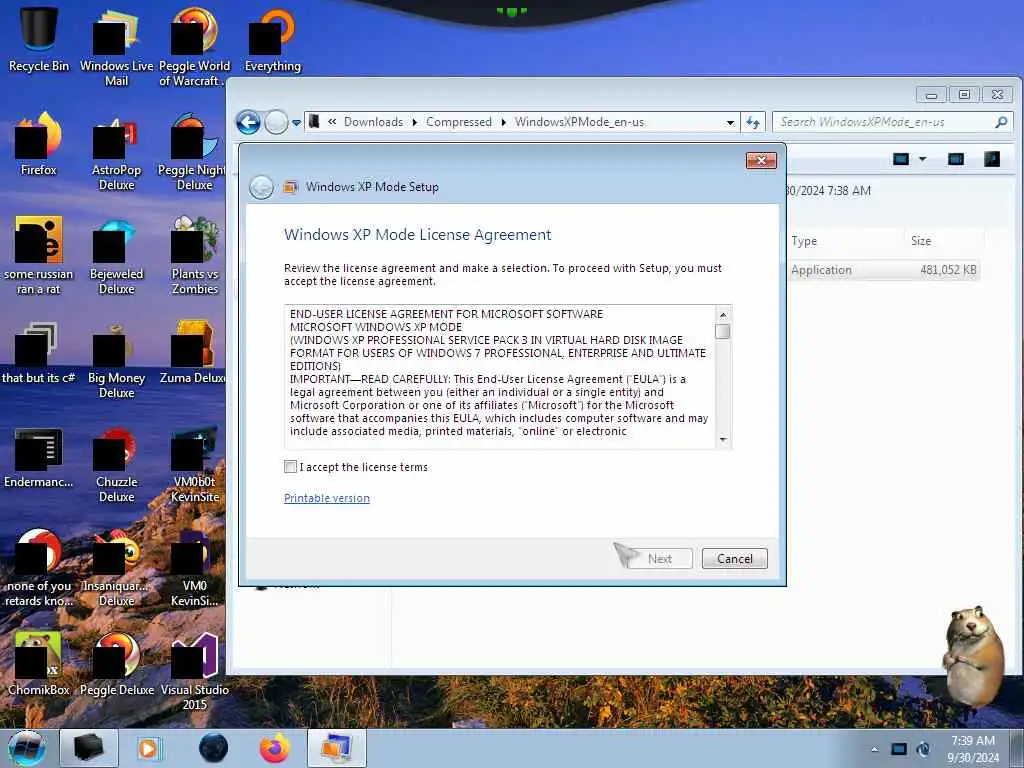Open the 'none of you' desktop icon
This screenshot has height=768, width=1024.
39,568
